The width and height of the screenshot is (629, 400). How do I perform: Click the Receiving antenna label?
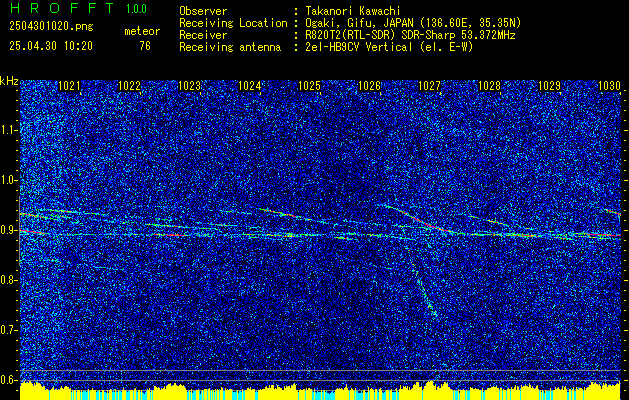230,47
